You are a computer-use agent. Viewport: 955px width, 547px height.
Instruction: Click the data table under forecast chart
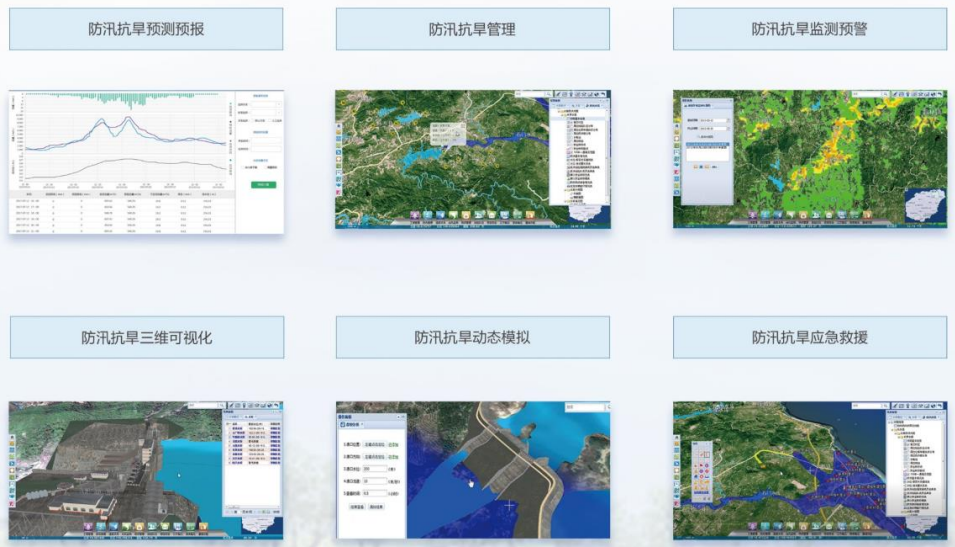pyautogui.click(x=120, y=213)
